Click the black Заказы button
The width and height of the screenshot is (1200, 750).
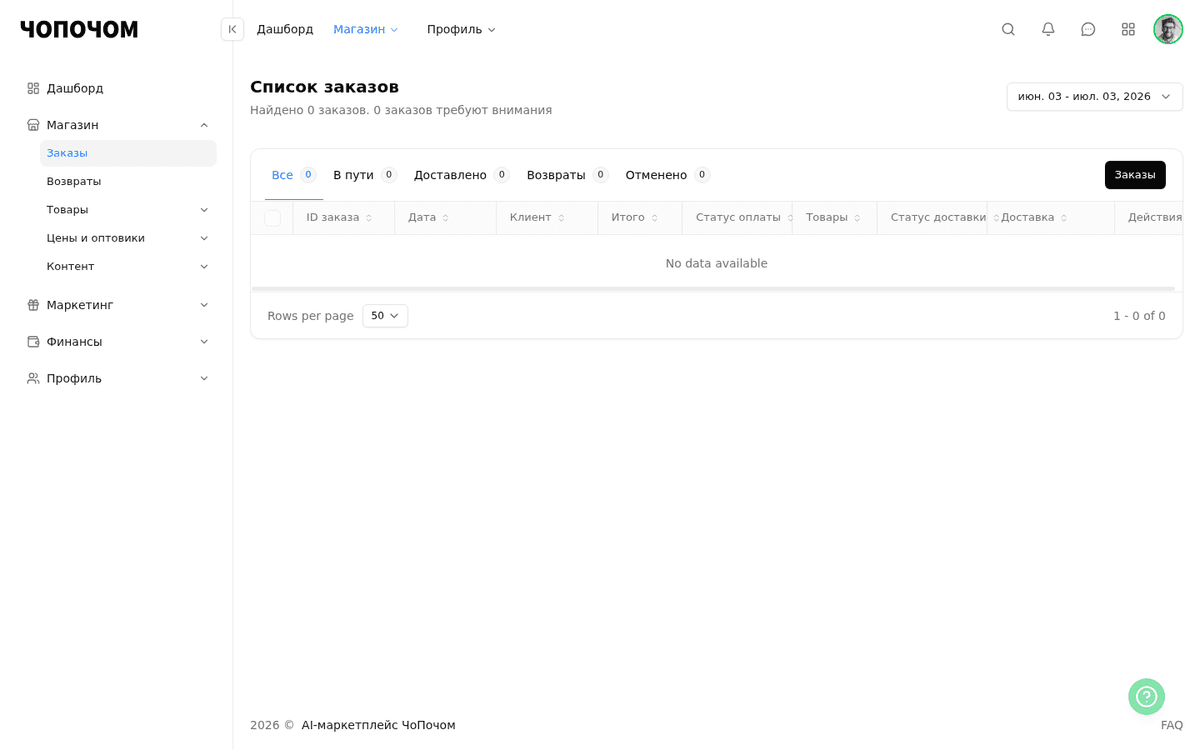point(1135,175)
